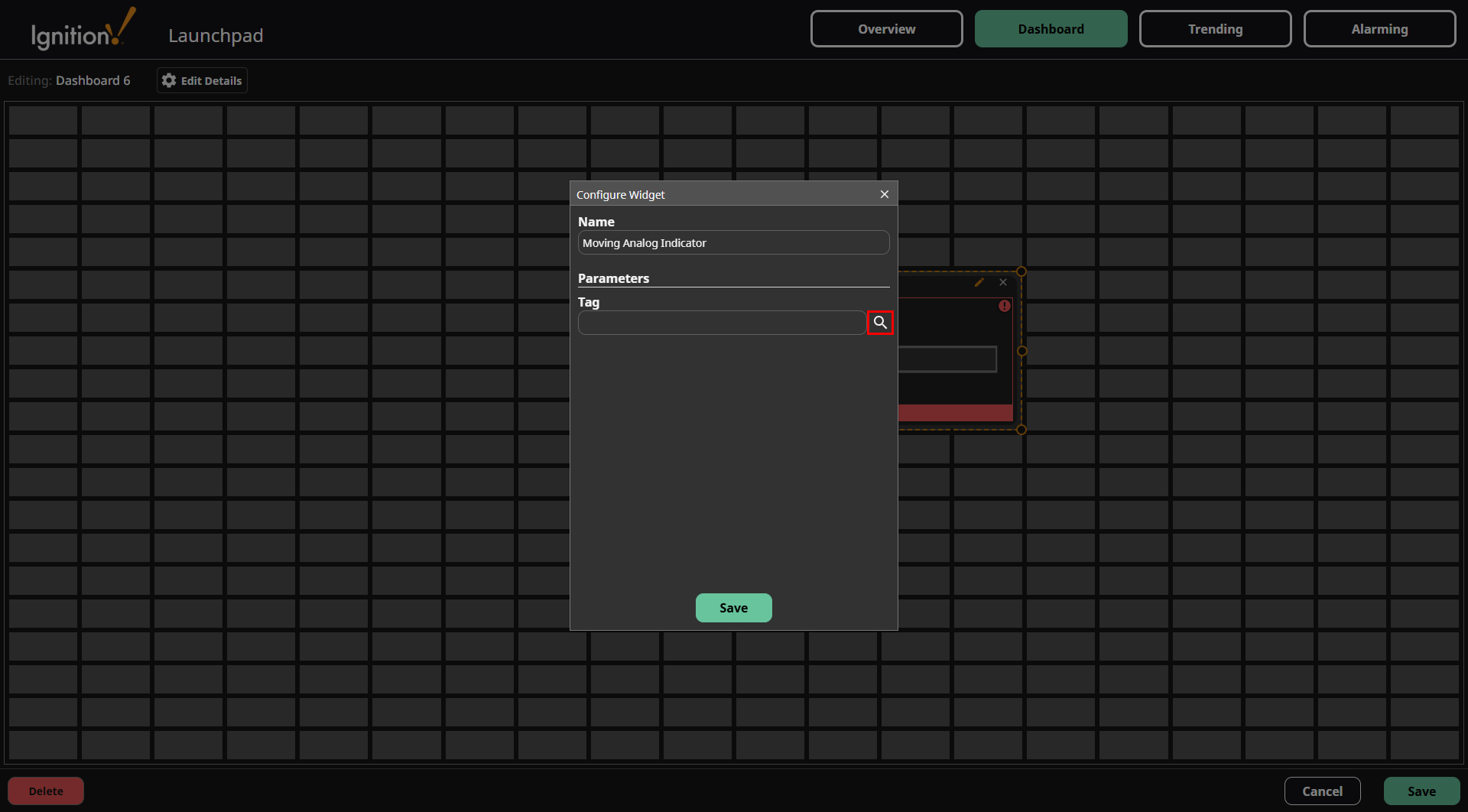Viewport: 1468px width, 812px height.
Task: Open the Alarming section
Action: 1379,28
